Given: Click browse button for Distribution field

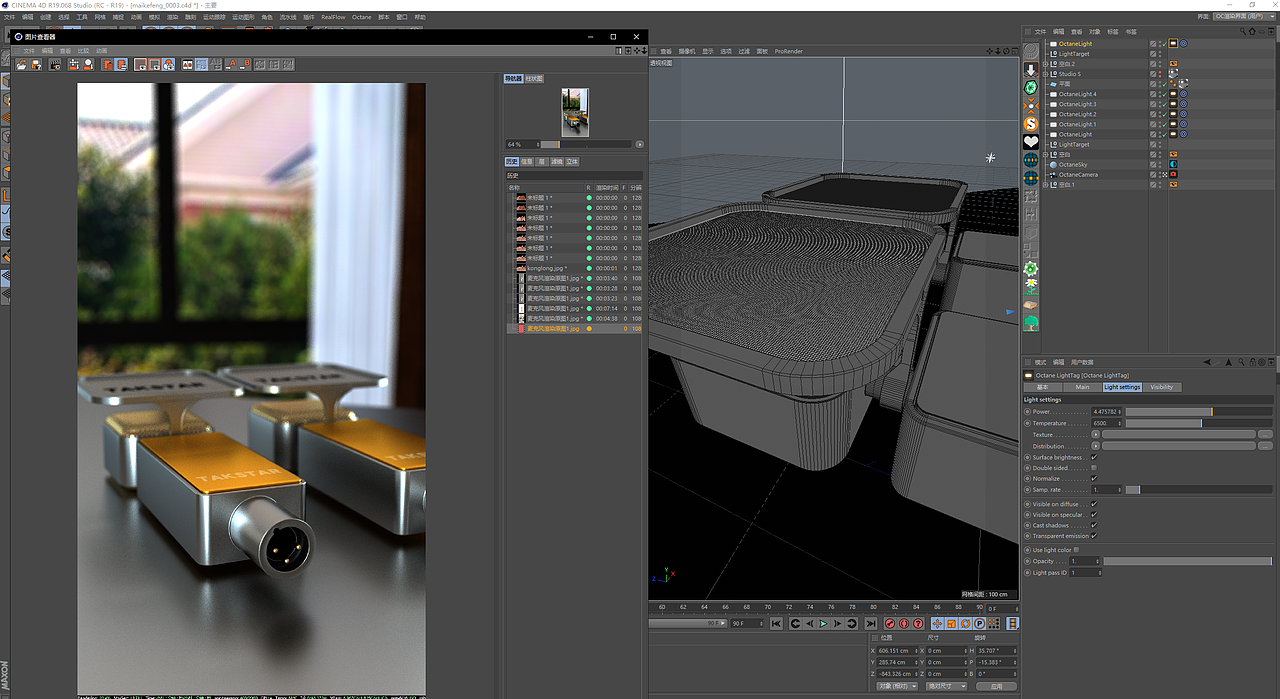Looking at the screenshot, I should pos(1265,446).
